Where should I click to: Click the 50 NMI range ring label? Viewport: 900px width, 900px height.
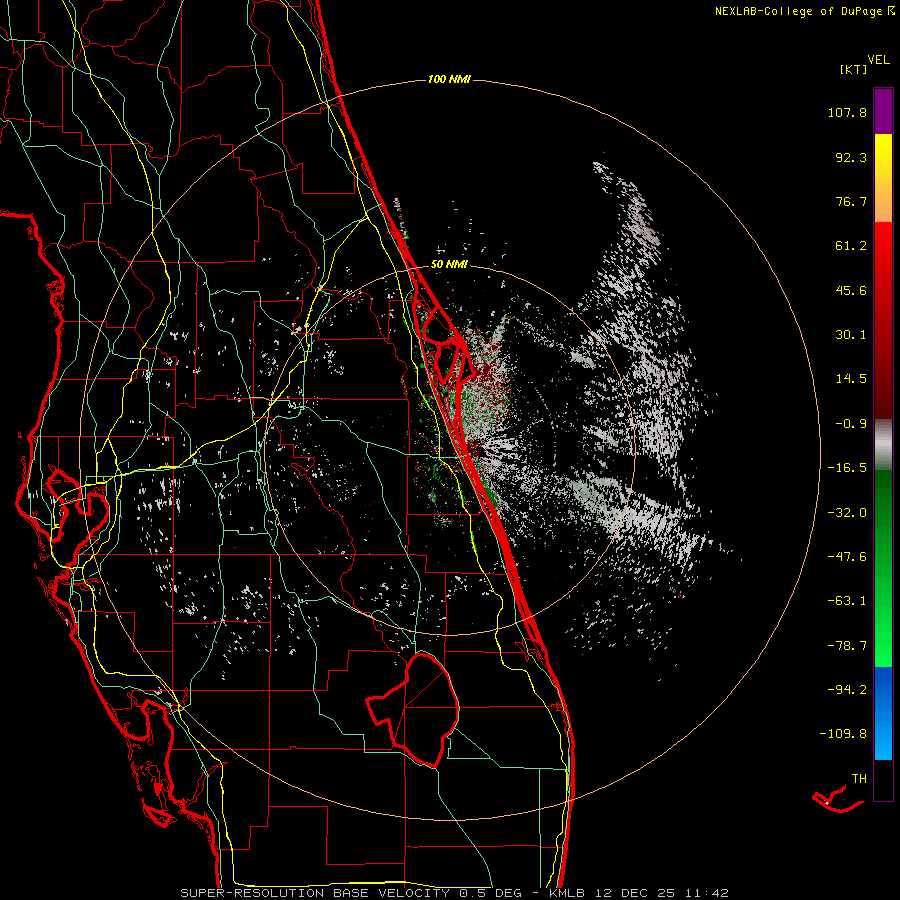(449, 265)
